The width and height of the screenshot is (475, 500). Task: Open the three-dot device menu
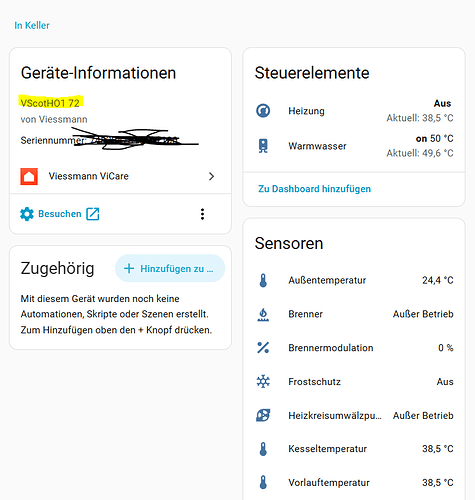(202, 214)
